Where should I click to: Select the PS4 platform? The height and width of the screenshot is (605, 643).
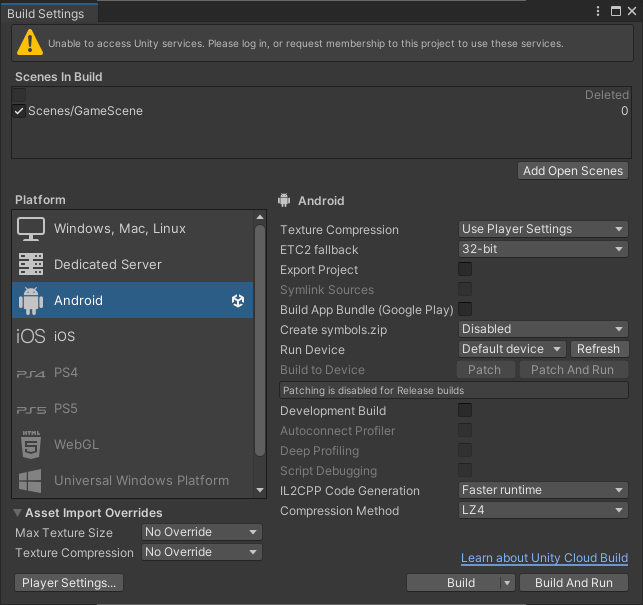[x=133, y=372]
